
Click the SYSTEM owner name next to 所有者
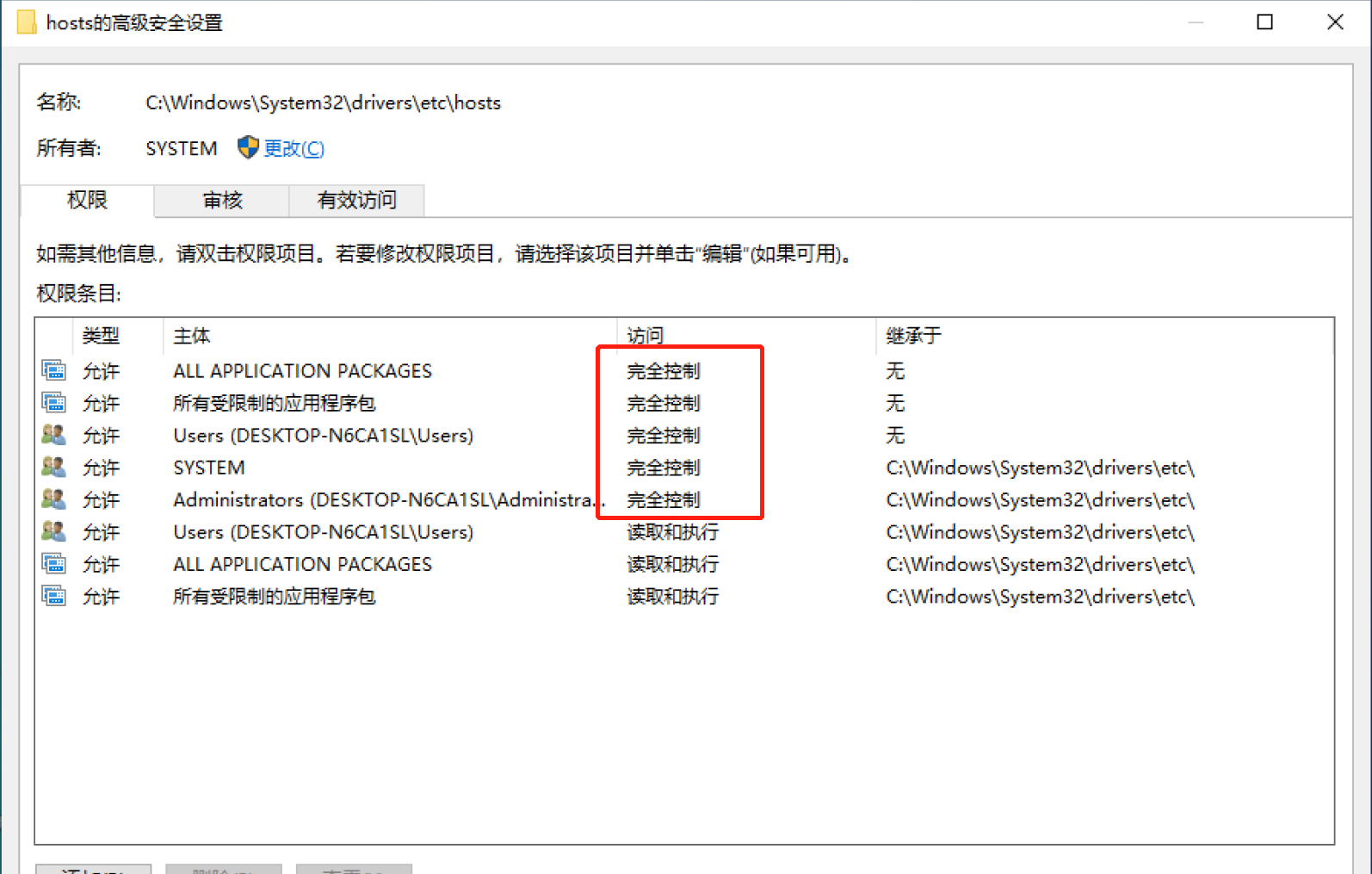point(182,148)
